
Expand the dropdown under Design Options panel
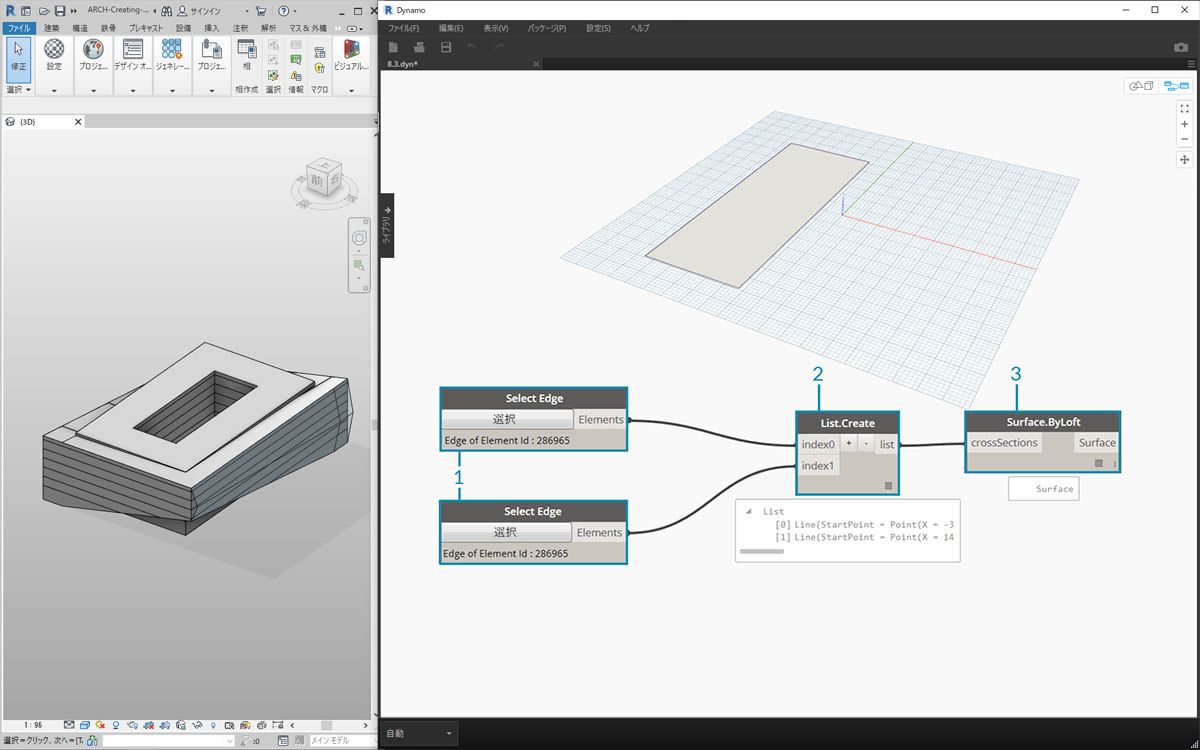pyautogui.click(x=133, y=90)
